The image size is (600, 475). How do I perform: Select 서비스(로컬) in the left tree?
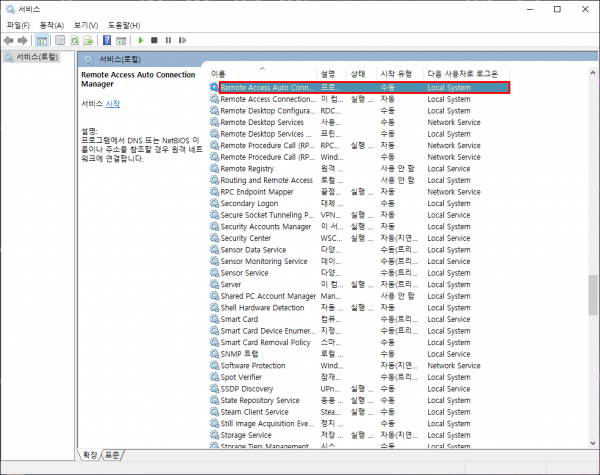tap(32, 57)
